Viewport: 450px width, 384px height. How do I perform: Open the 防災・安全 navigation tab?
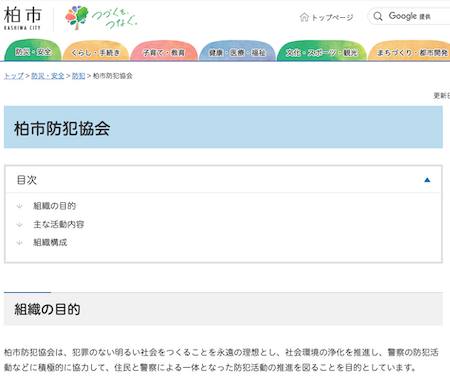click(x=33, y=51)
